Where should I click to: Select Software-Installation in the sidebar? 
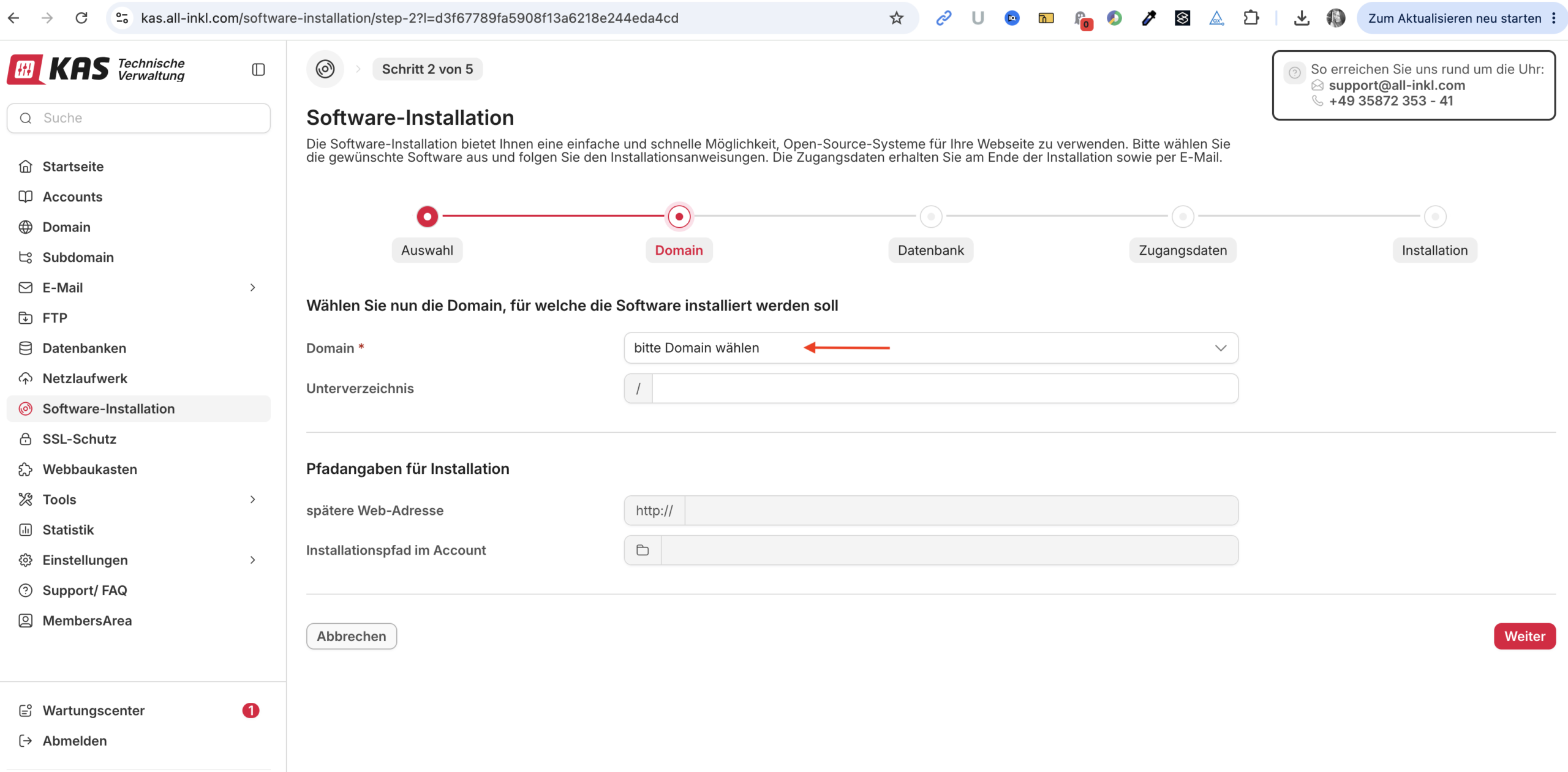[138, 409]
